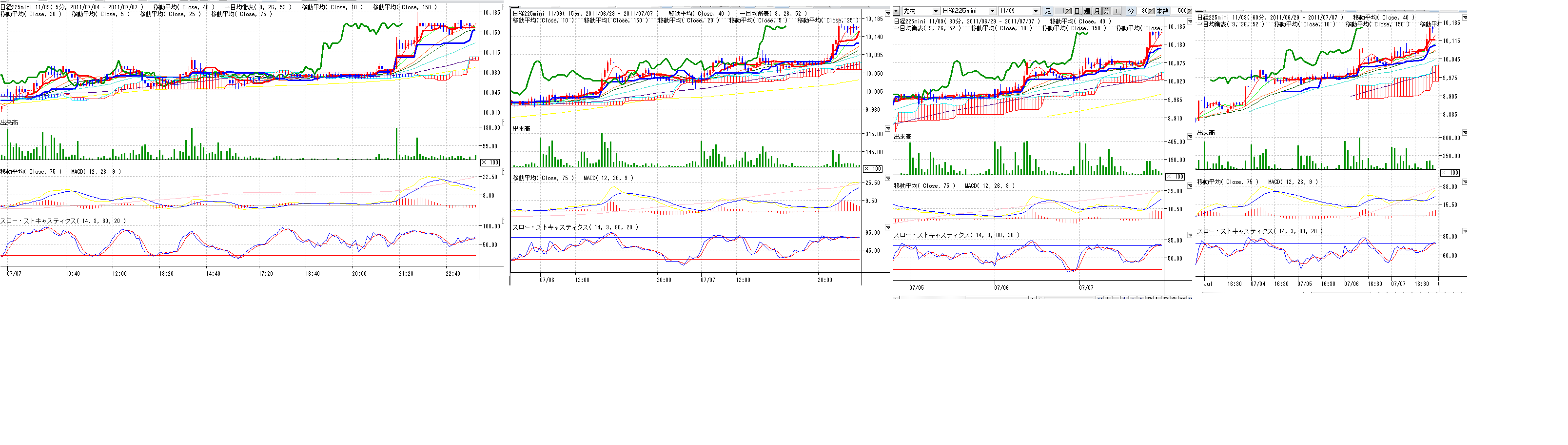This screenshot has height=445, width=1568.
Task: Select the 日 (daily) timeframe button
Action: tap(1077, 11)
